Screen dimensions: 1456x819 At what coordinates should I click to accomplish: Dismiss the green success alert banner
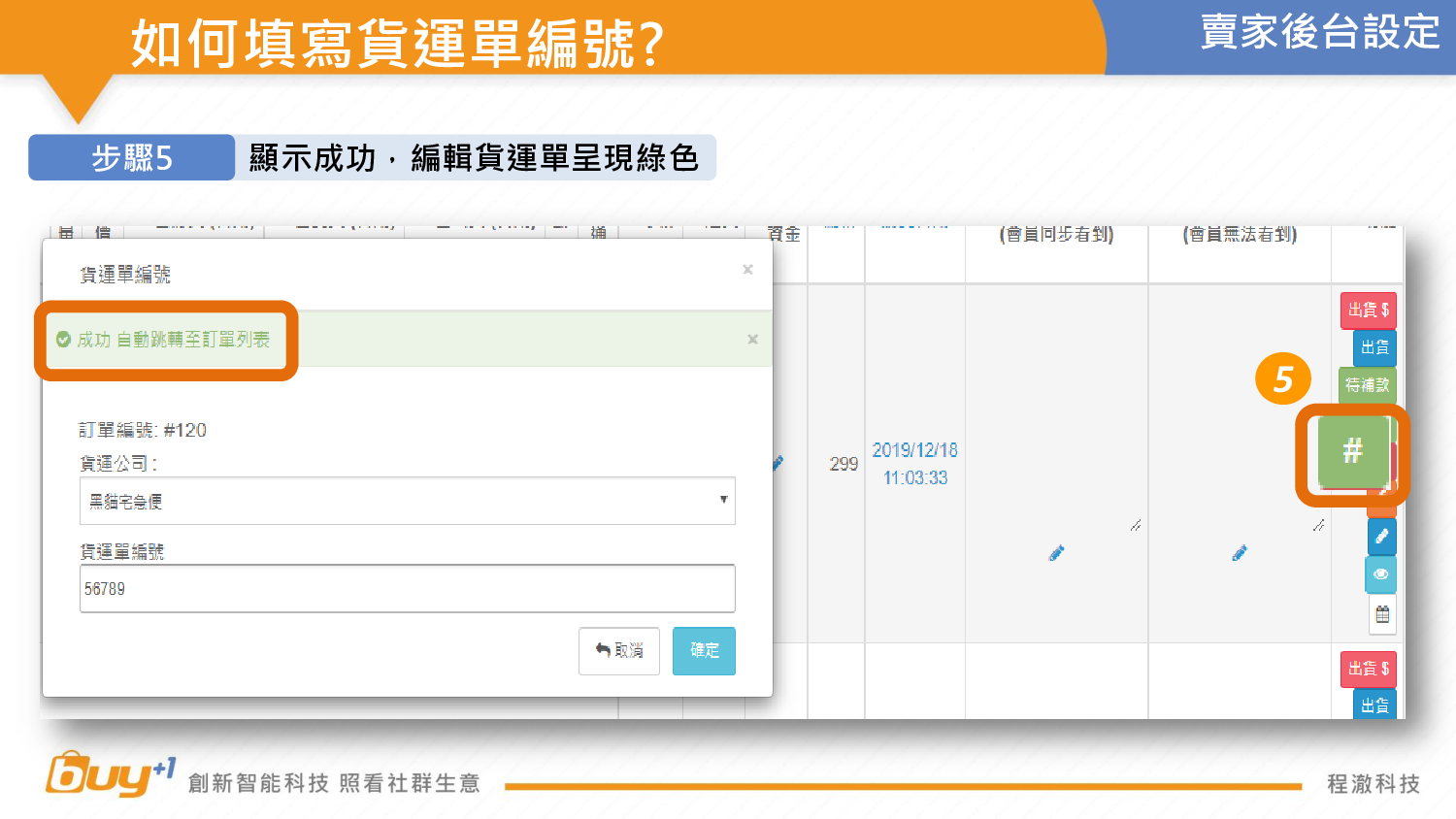[752, 340]
